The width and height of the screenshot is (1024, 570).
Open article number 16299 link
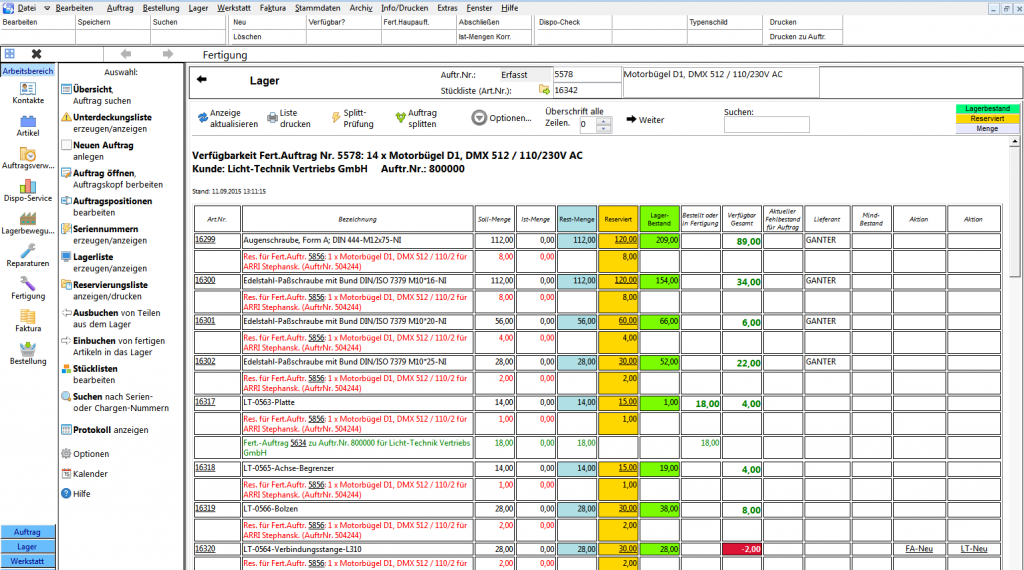[205, 240]
